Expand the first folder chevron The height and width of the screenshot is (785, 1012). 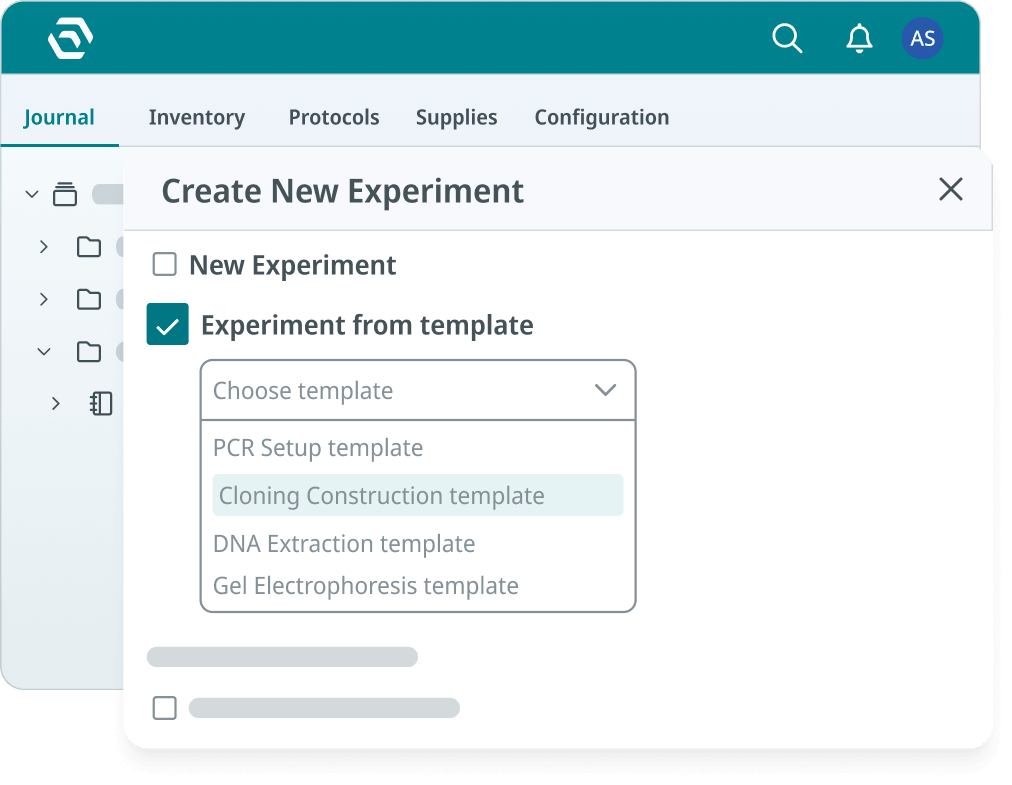pyautogui.click(x=44, y=247)
